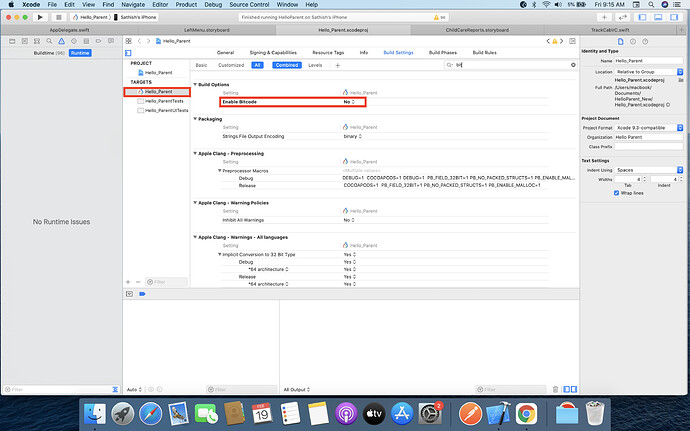
Task: Click the Basic settings filter
Action: pyautogui.click(x=201, y=65)
